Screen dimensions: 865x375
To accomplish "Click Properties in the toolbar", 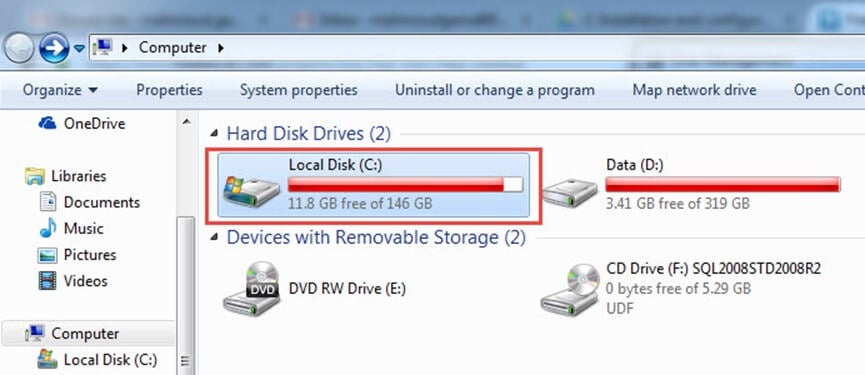I will [x=169, y=90].
